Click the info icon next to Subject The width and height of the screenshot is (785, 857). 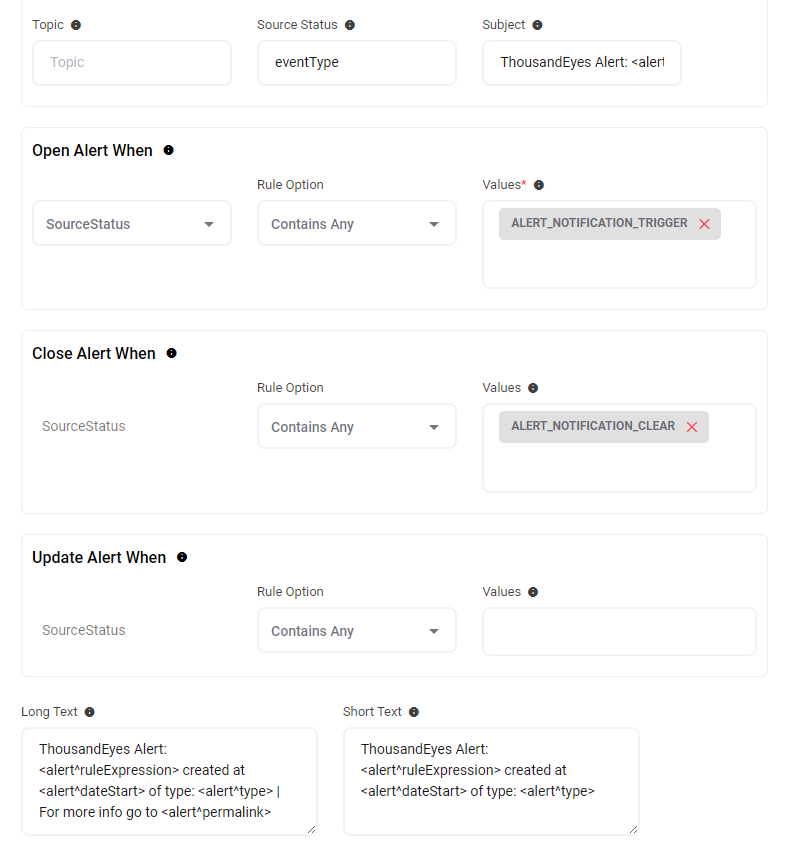[x=537, y=25]
